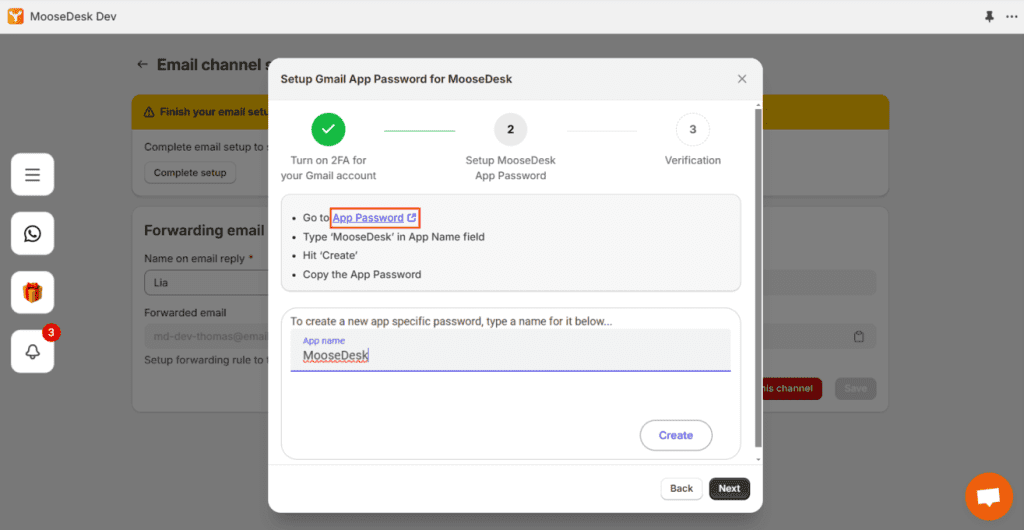Click the warning icon in yellow banner

point(150,112)
